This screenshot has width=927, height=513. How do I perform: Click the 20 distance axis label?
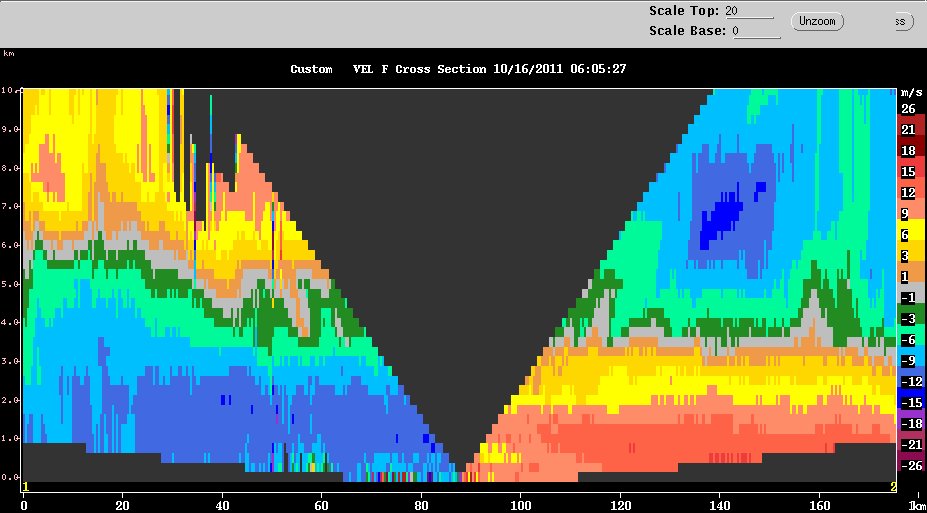tap(122, 505)
